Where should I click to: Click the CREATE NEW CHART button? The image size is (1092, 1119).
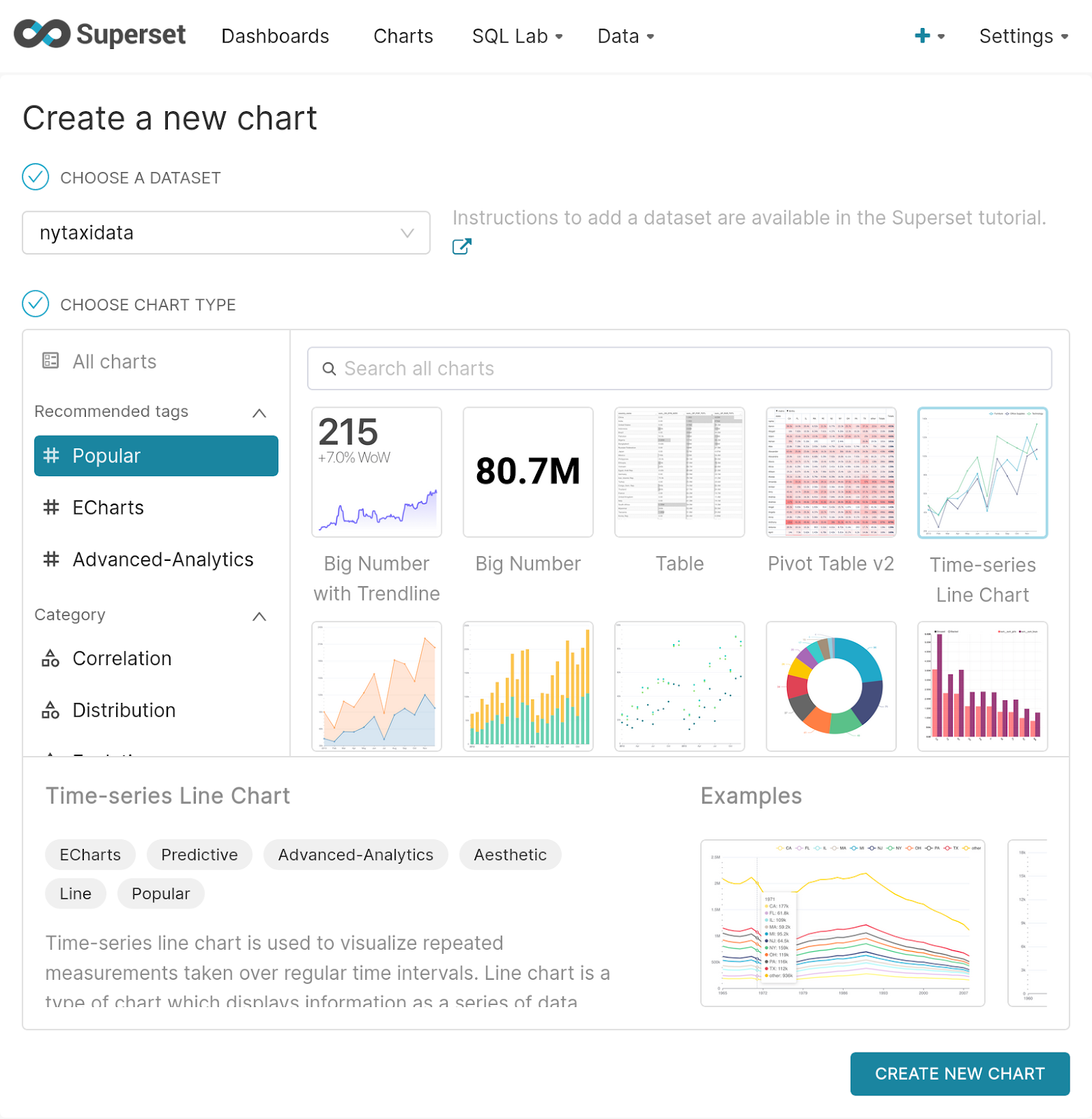pos(959,1074)
